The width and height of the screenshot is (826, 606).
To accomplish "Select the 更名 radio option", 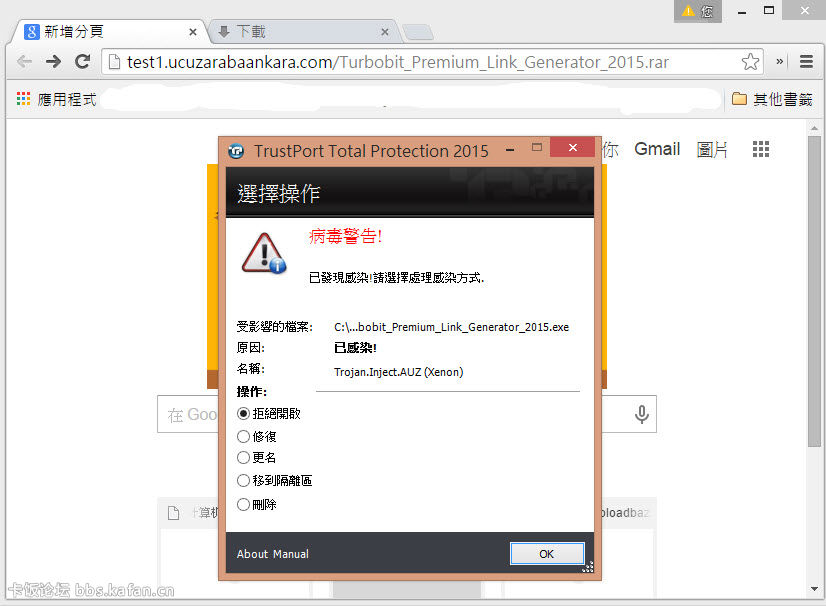I will coord(257,457).
